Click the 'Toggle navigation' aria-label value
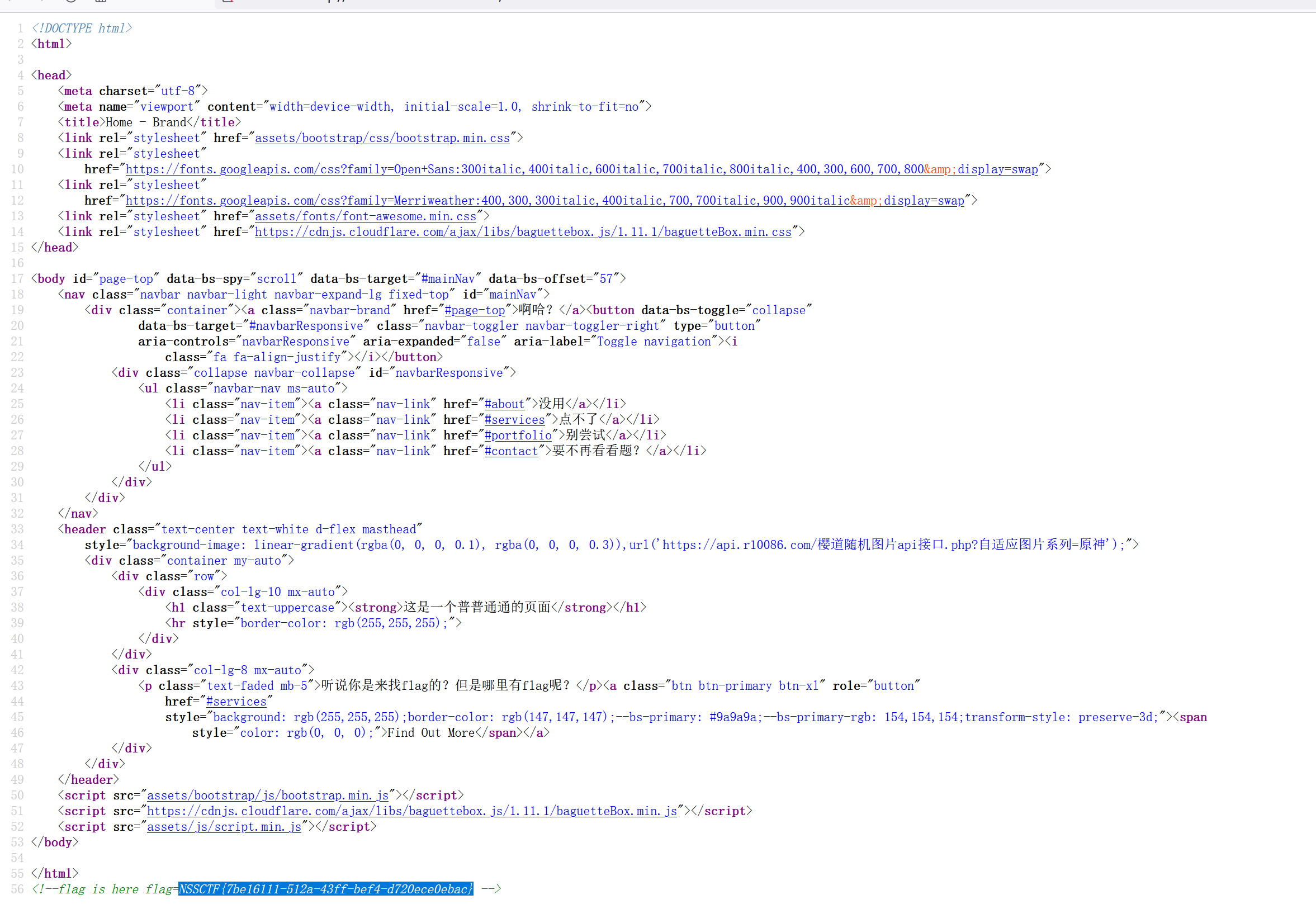1316x909 pixels. point(654,342)
